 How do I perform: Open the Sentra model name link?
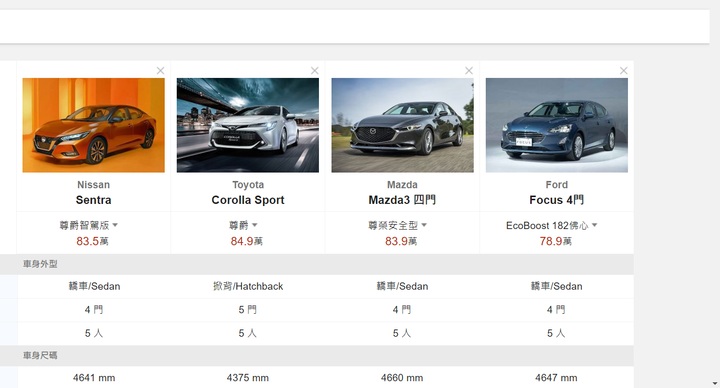click(94, 200)
